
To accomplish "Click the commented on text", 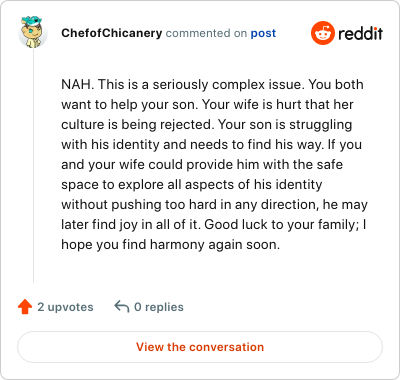I will tap(206, 33).
